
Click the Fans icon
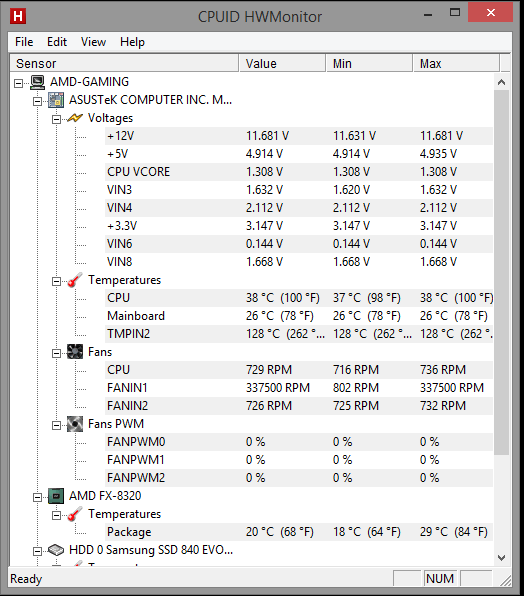tap(74, 352)
